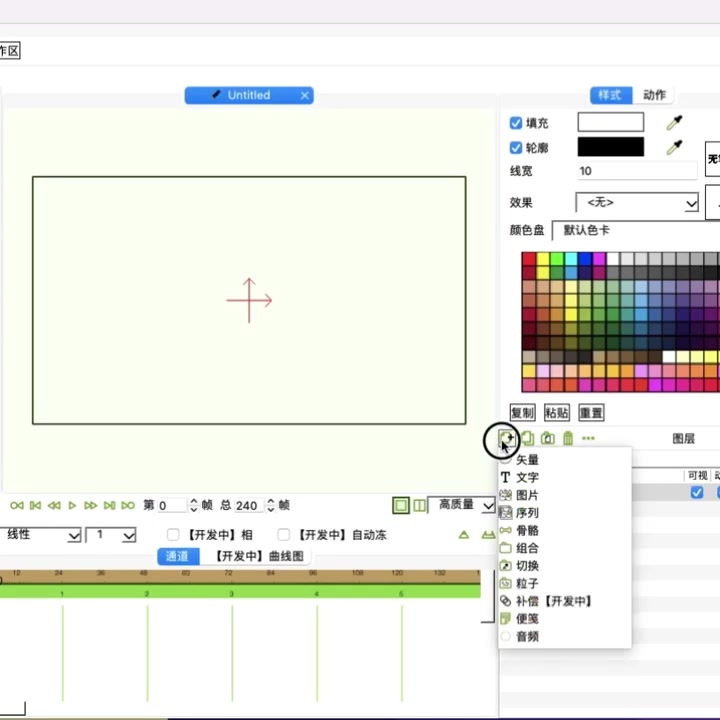Jump to the first frame with rewind-to-start icon

tap(17, 506)
